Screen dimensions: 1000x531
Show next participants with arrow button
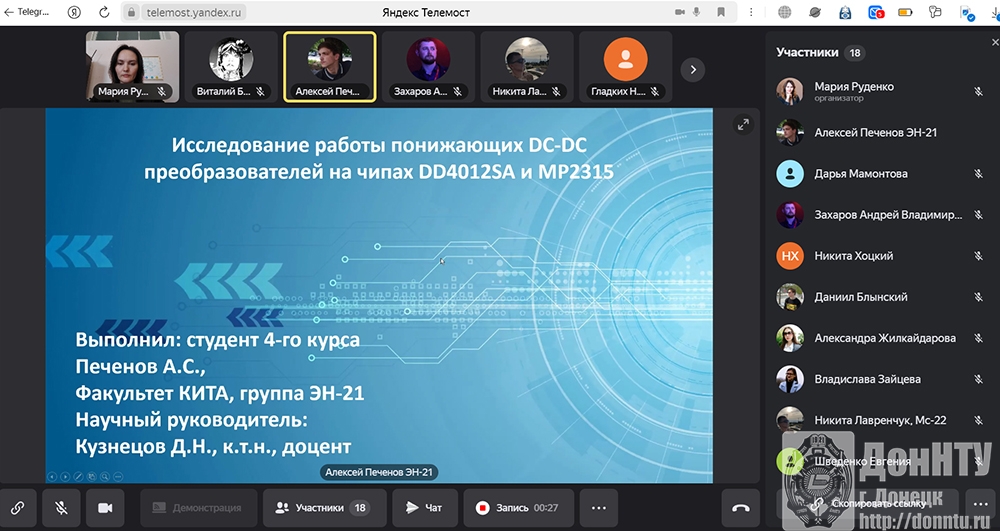(692, 69)
